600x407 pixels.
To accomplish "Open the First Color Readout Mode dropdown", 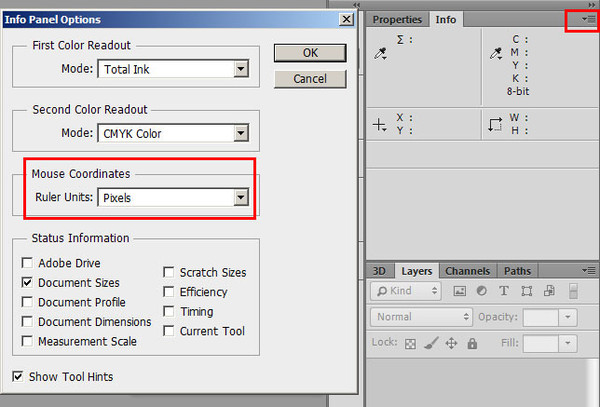I will click(x=172, y=69).
